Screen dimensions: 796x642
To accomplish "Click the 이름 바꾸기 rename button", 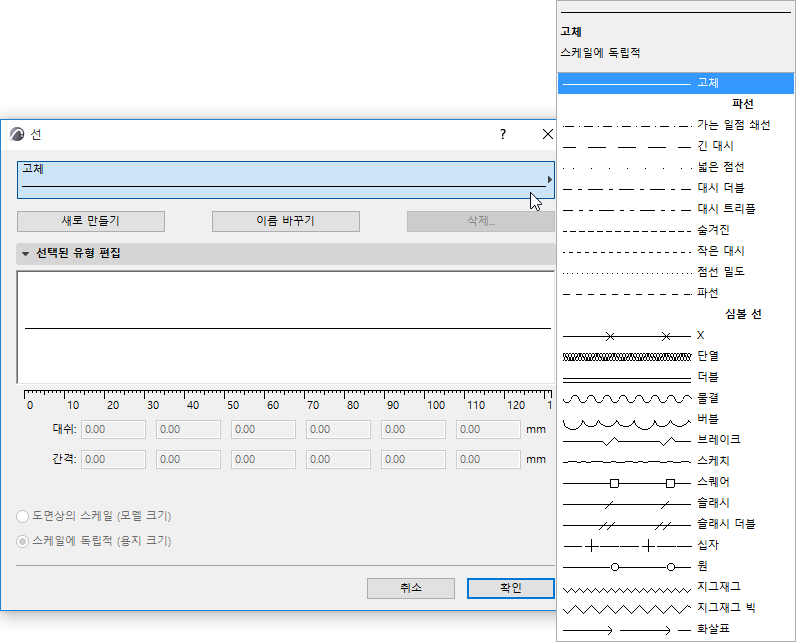I will coord(286,221).
